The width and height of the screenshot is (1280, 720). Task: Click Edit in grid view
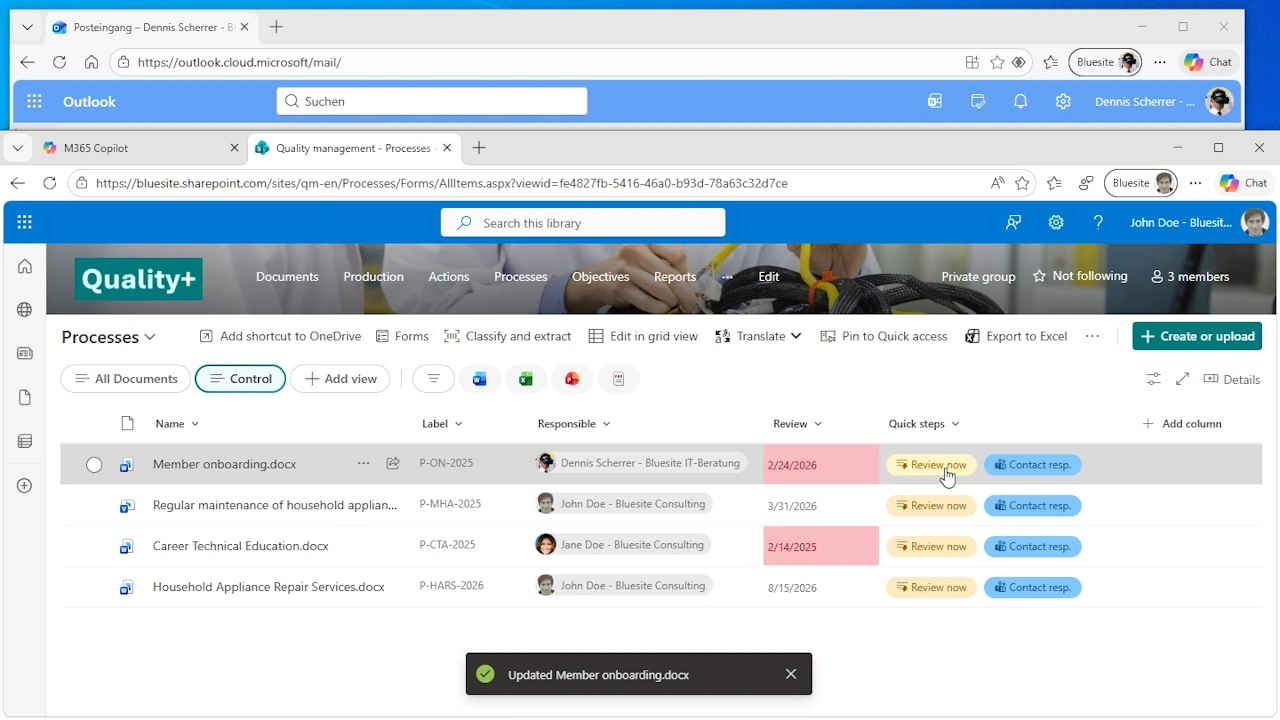(643, 336)
